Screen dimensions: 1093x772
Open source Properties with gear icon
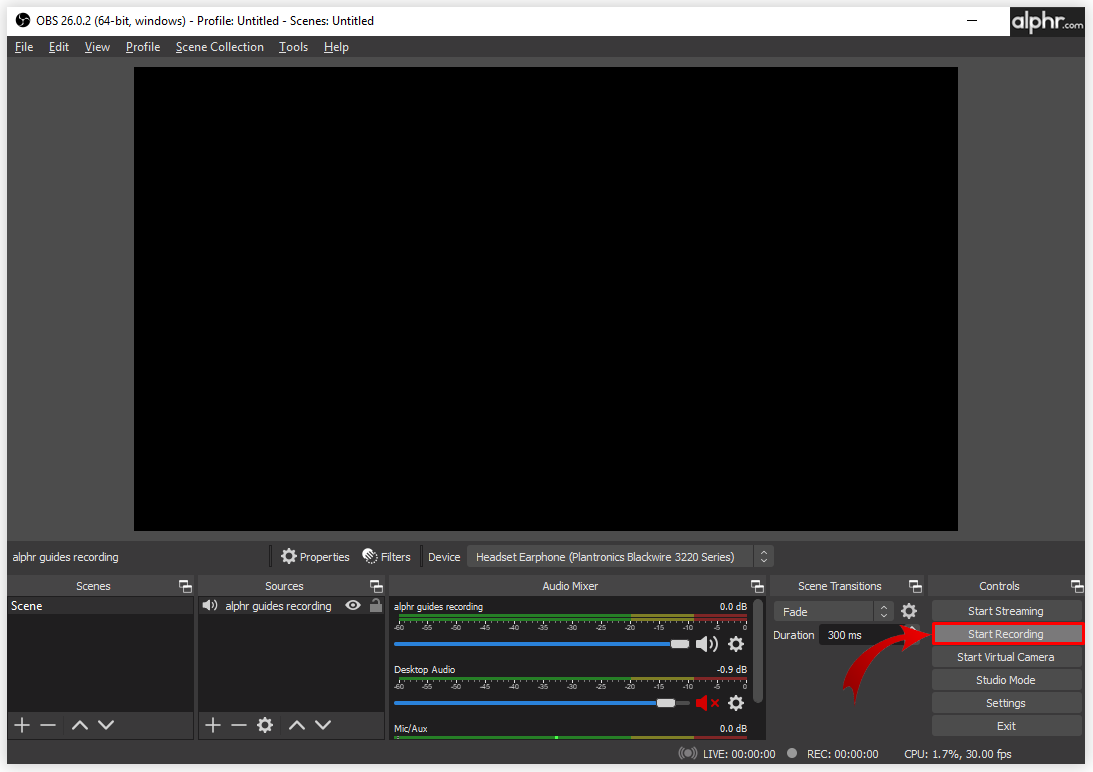coord(315,557)
